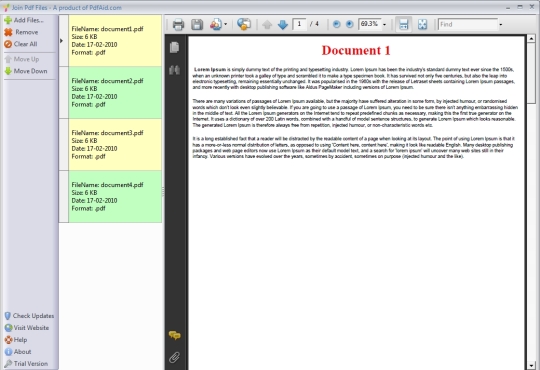
Task: Click Clear All in sidebar
Action: tap(21, 44)
